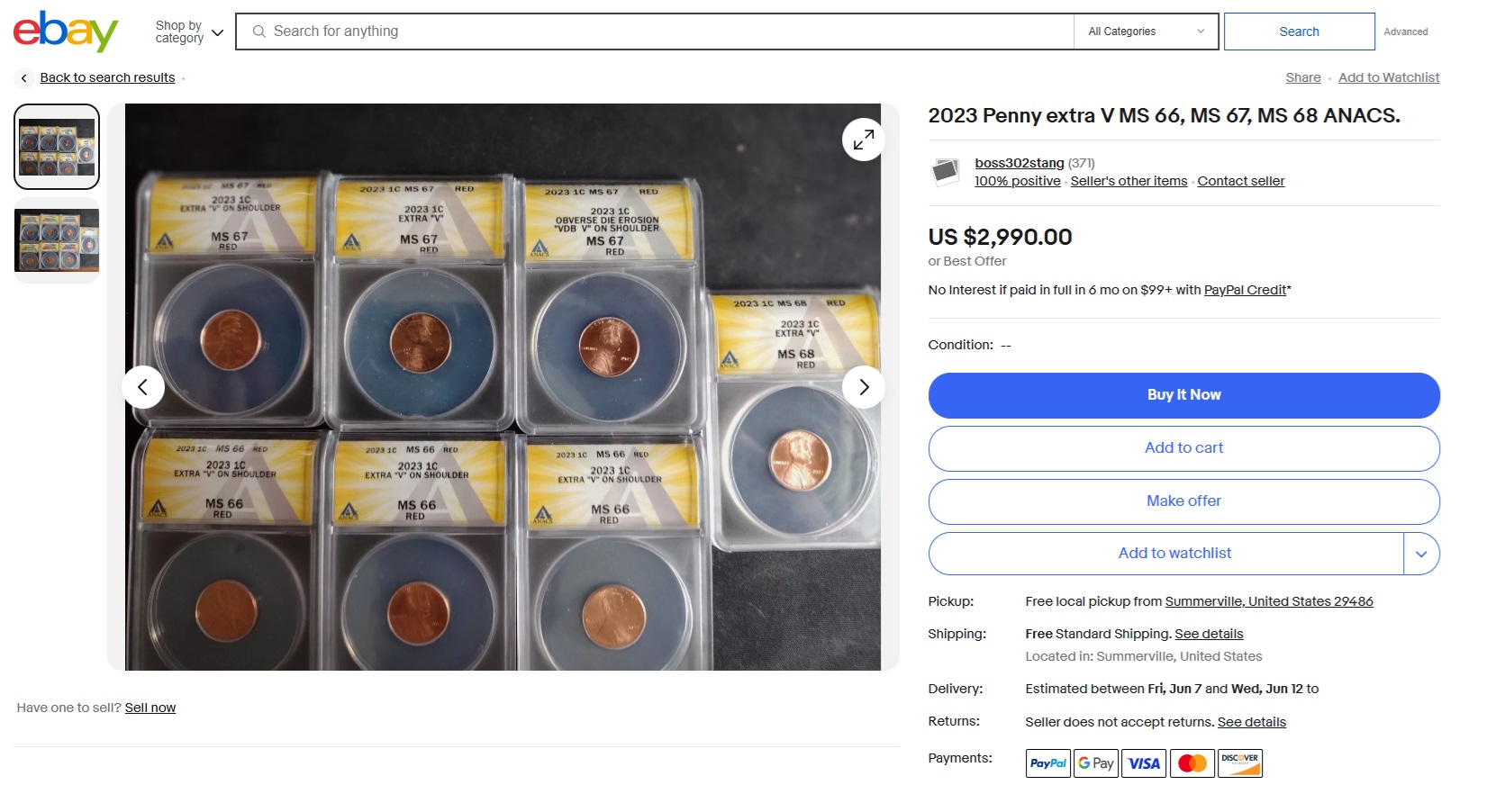Screen dimensions: 1487x812
Task: Open the All Categories dropdown
Action: 1146,32
